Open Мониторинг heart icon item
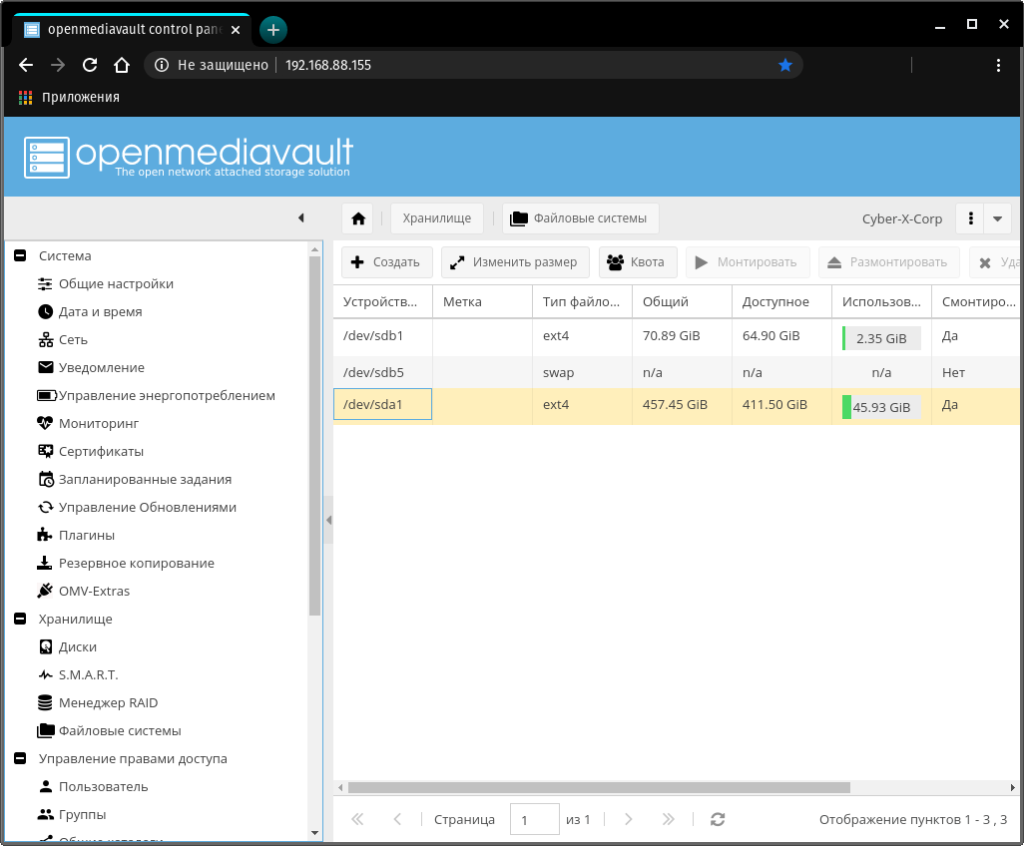Screen dimensions: 1024x846 coord(45,423)
